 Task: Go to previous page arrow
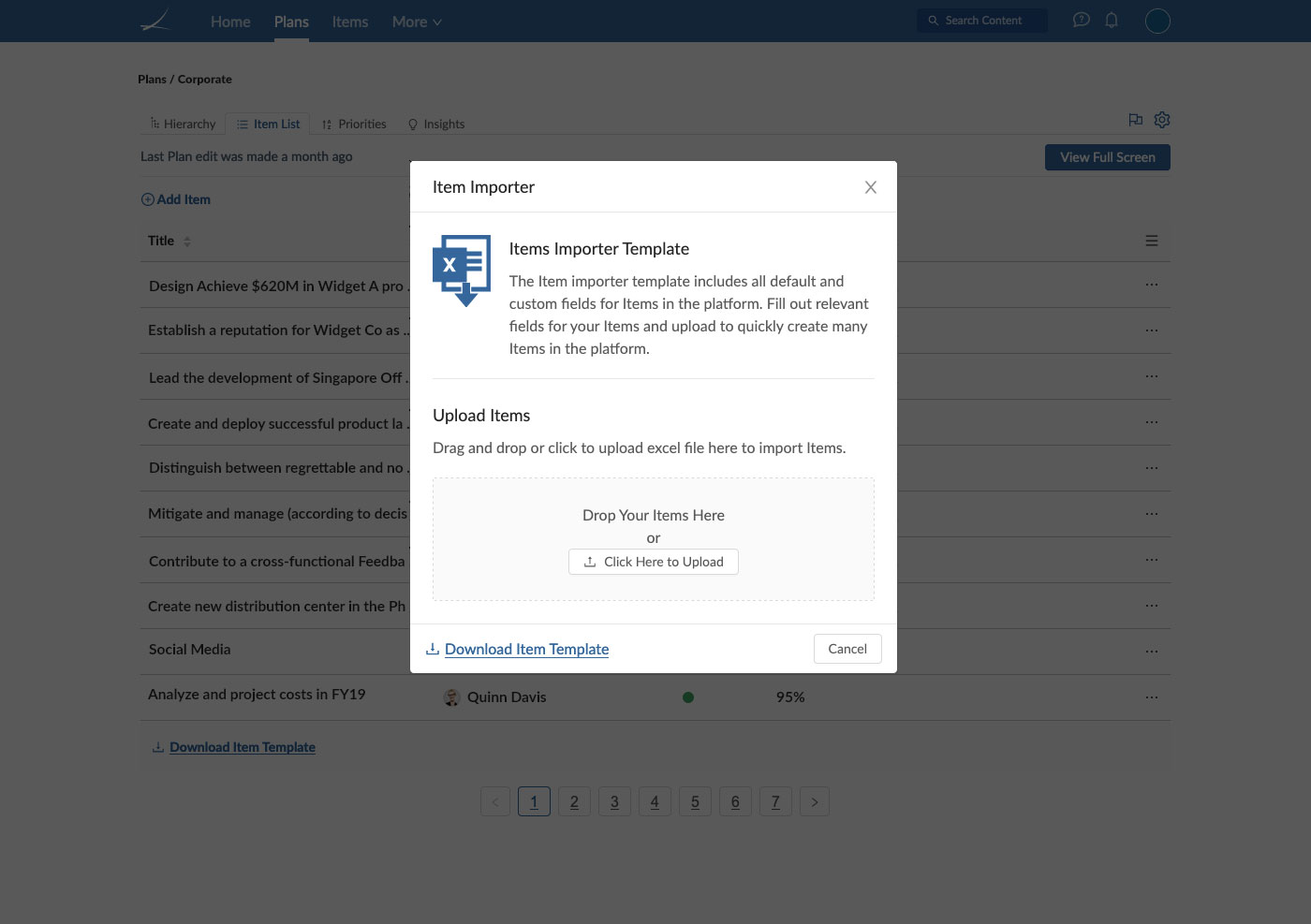[495, 801]
